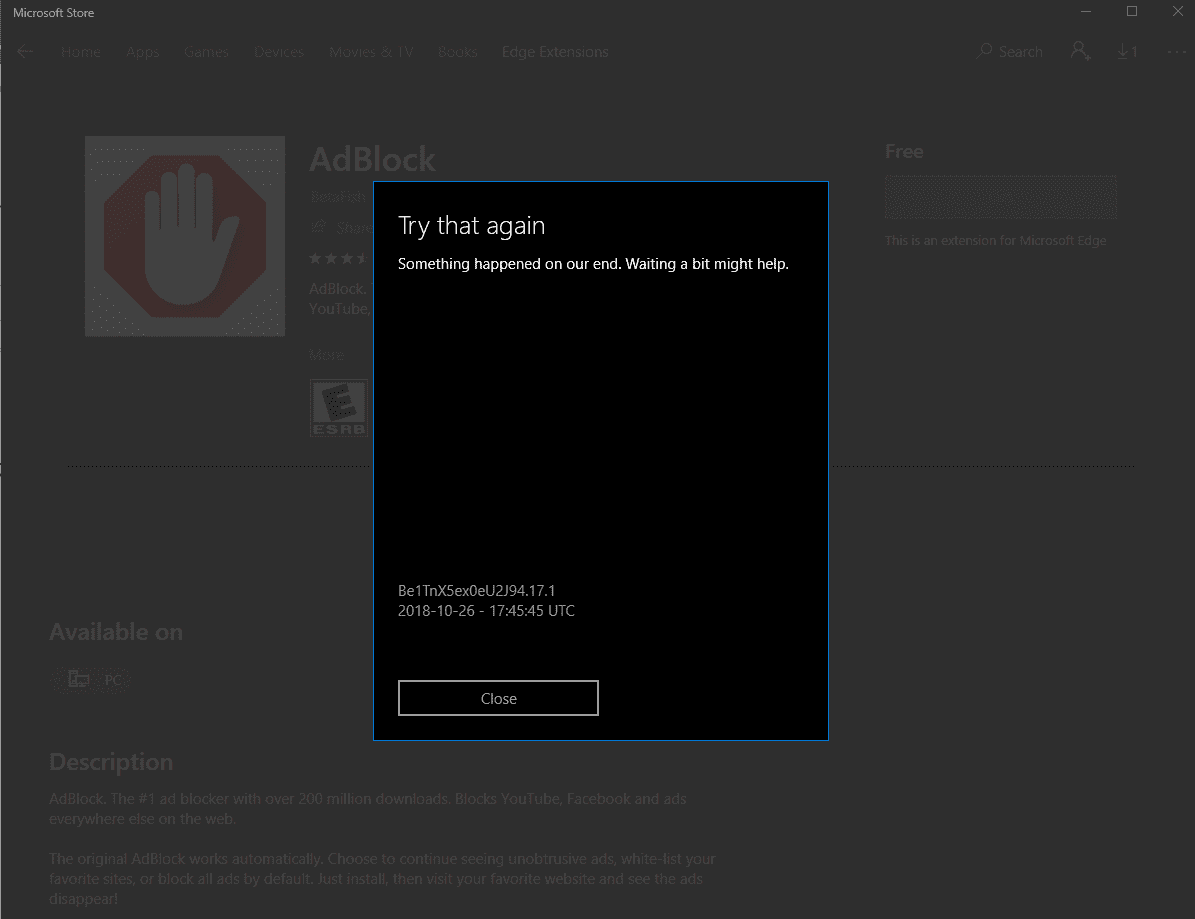This screenshot has width=1195, height=919.
Task: Close the Microsoft Store window
Action: (x=1177, y=12)
